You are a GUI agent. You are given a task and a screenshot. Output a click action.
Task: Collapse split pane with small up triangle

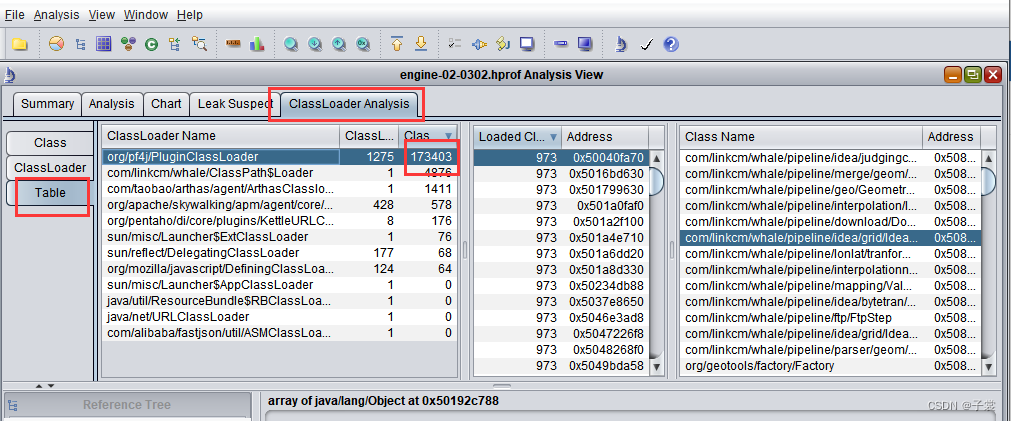click(x=39, y=386)
